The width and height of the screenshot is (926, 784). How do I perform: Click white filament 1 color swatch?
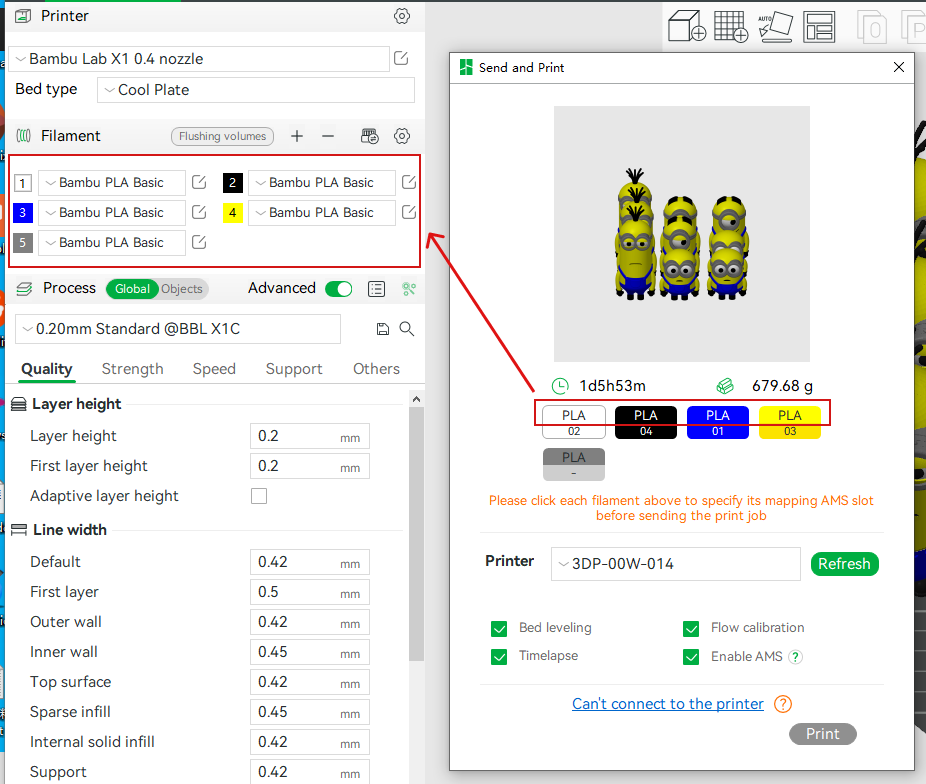(x=22, y=183)
